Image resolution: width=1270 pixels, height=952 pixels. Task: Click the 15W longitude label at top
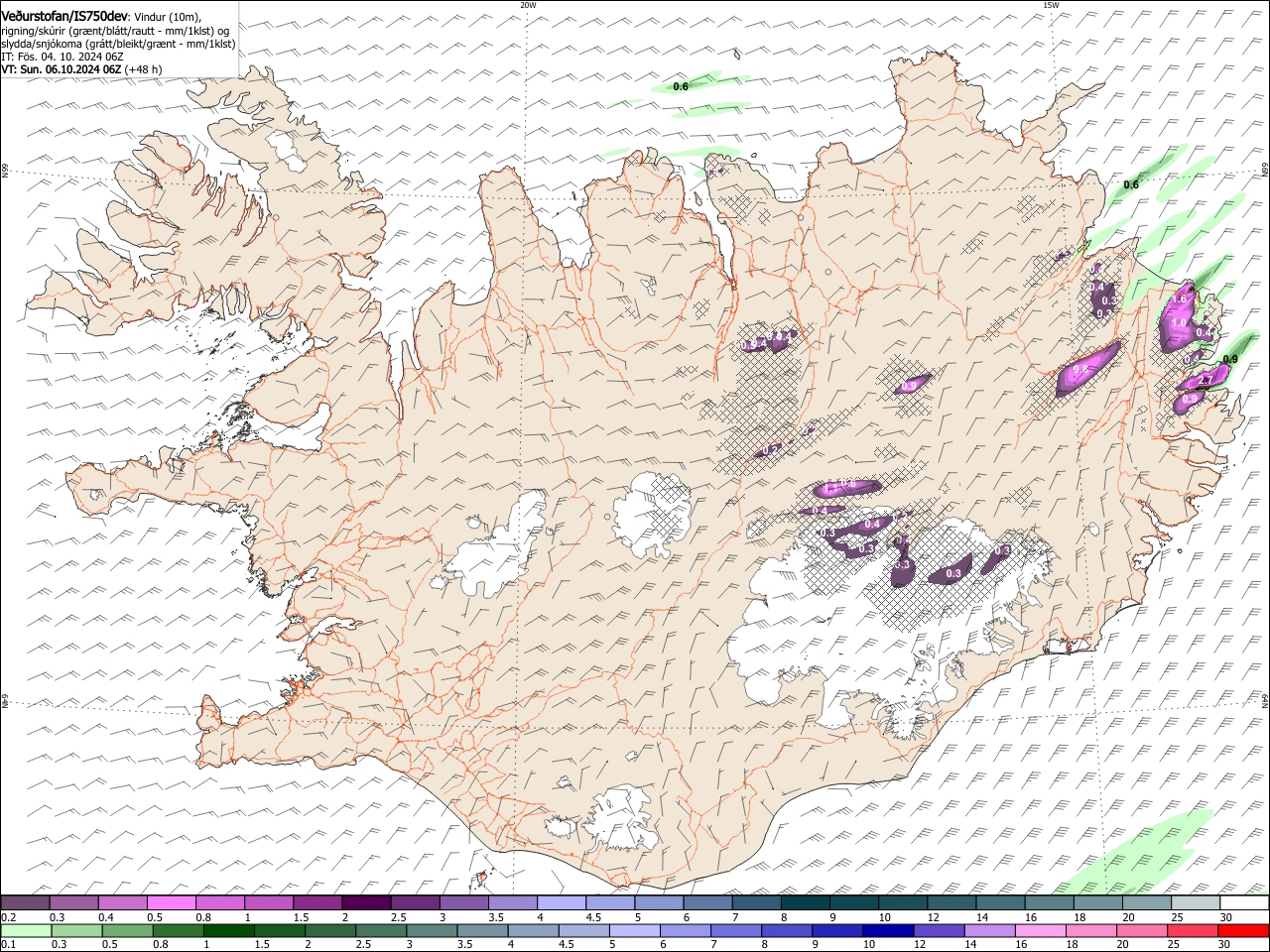(1051, 5)
